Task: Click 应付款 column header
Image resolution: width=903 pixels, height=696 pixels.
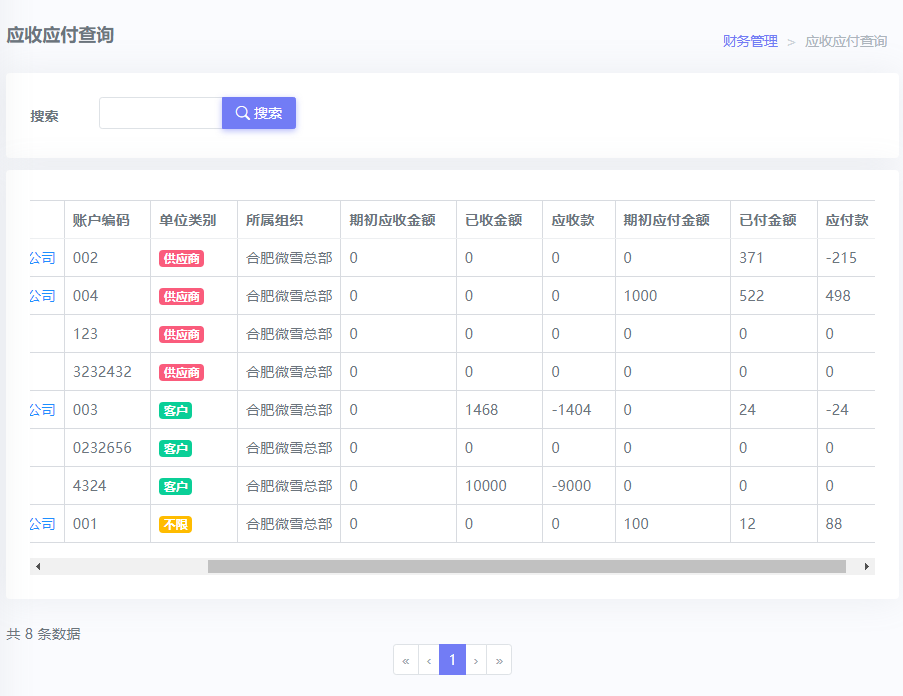Action: pos(847,220)
